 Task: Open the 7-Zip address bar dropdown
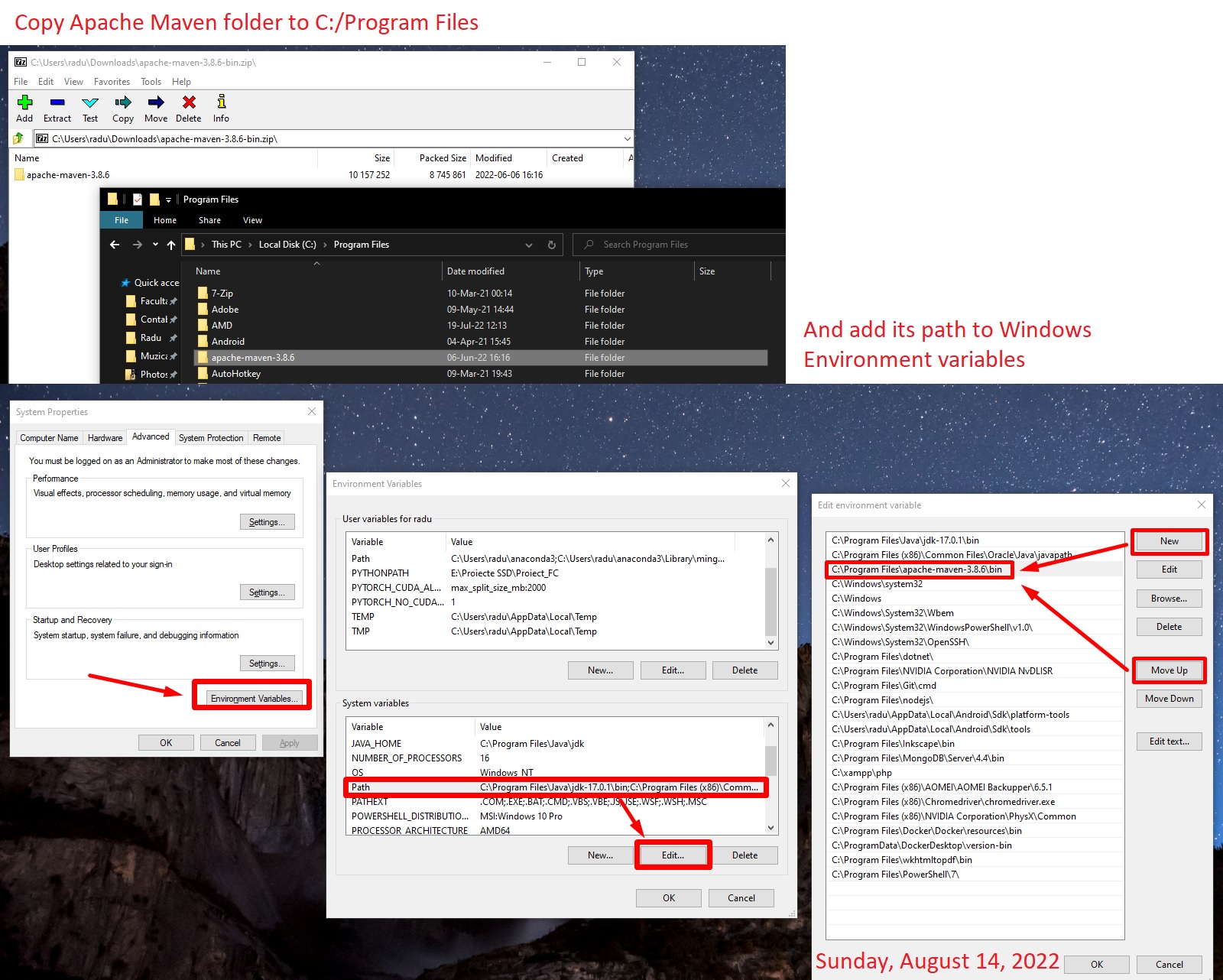(628, 138)
